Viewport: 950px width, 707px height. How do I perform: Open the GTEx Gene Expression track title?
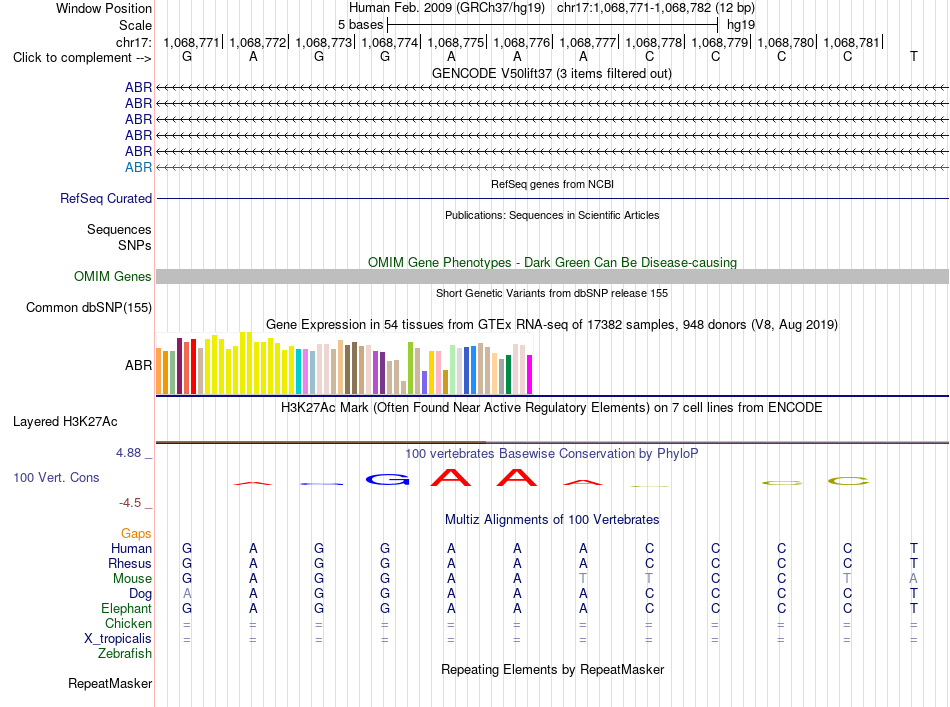pyautogui.click(x=552, y=325)
